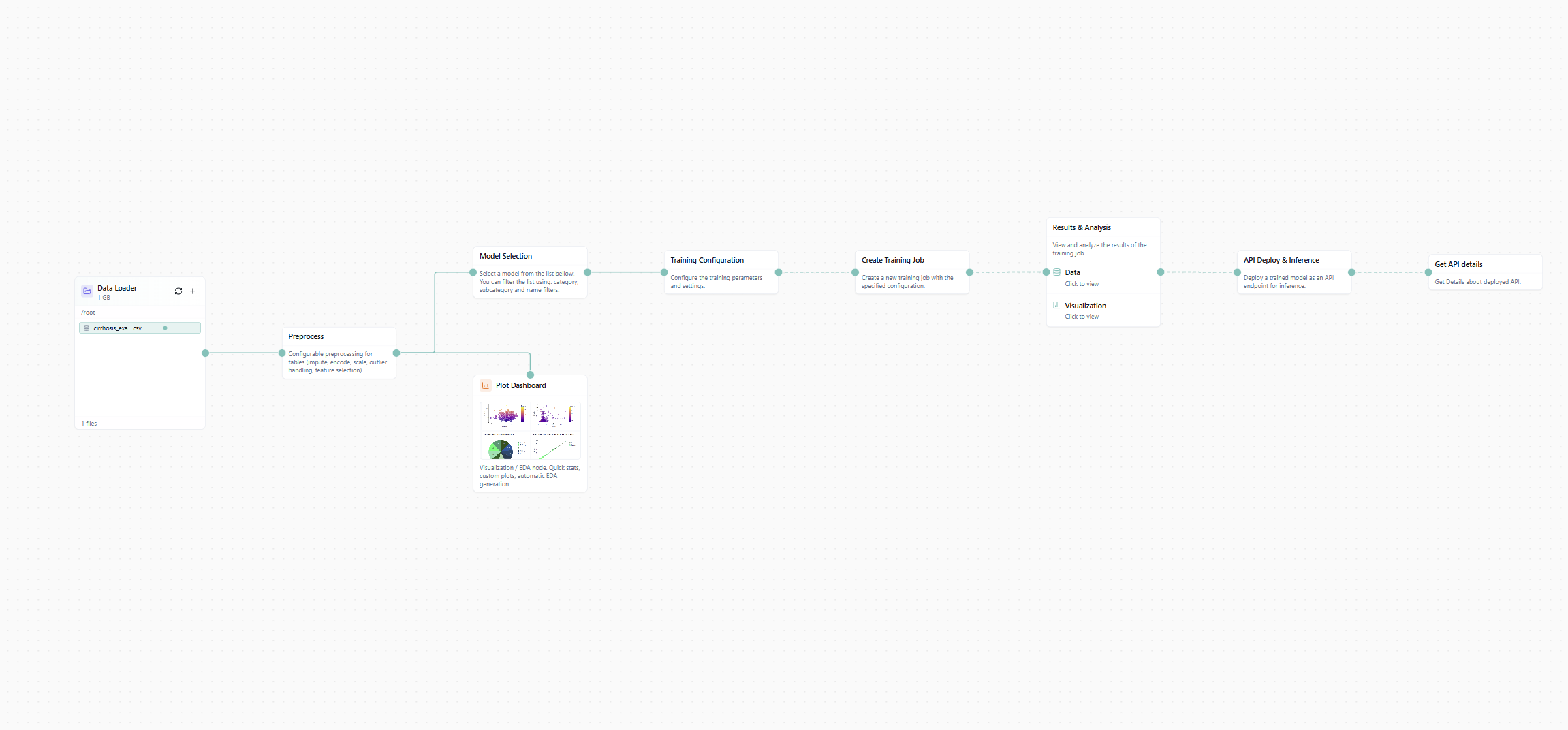
Task: Click the pie chart thumbnail in Plot Dashboard
Action: [x=501, y=449]
